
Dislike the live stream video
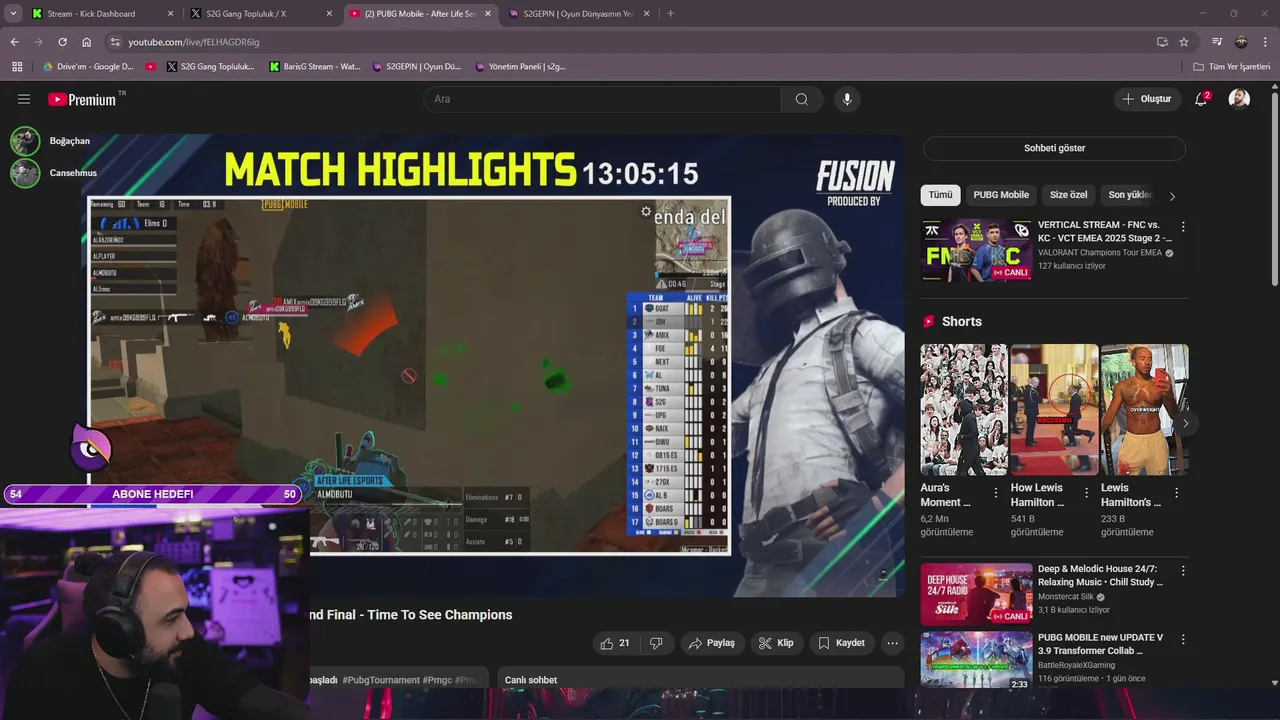[x=656, y=643]
